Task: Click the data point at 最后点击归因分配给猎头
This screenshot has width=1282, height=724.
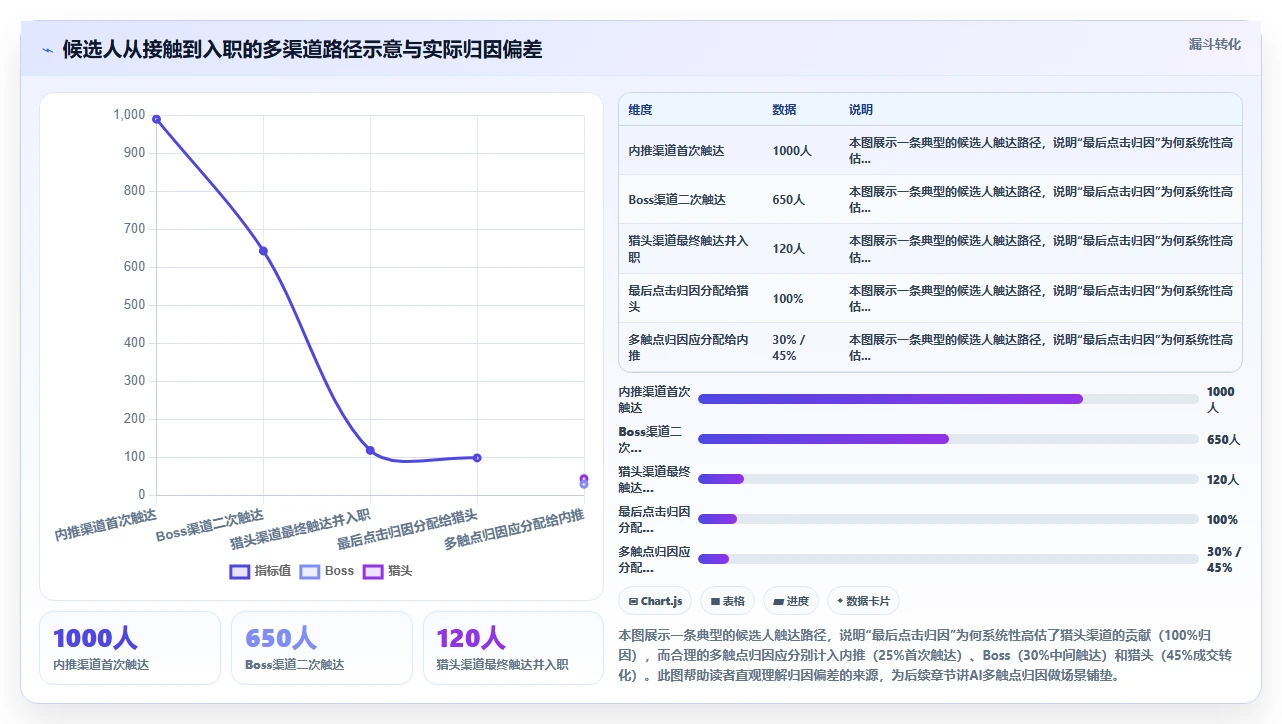Action: point(477,458)
